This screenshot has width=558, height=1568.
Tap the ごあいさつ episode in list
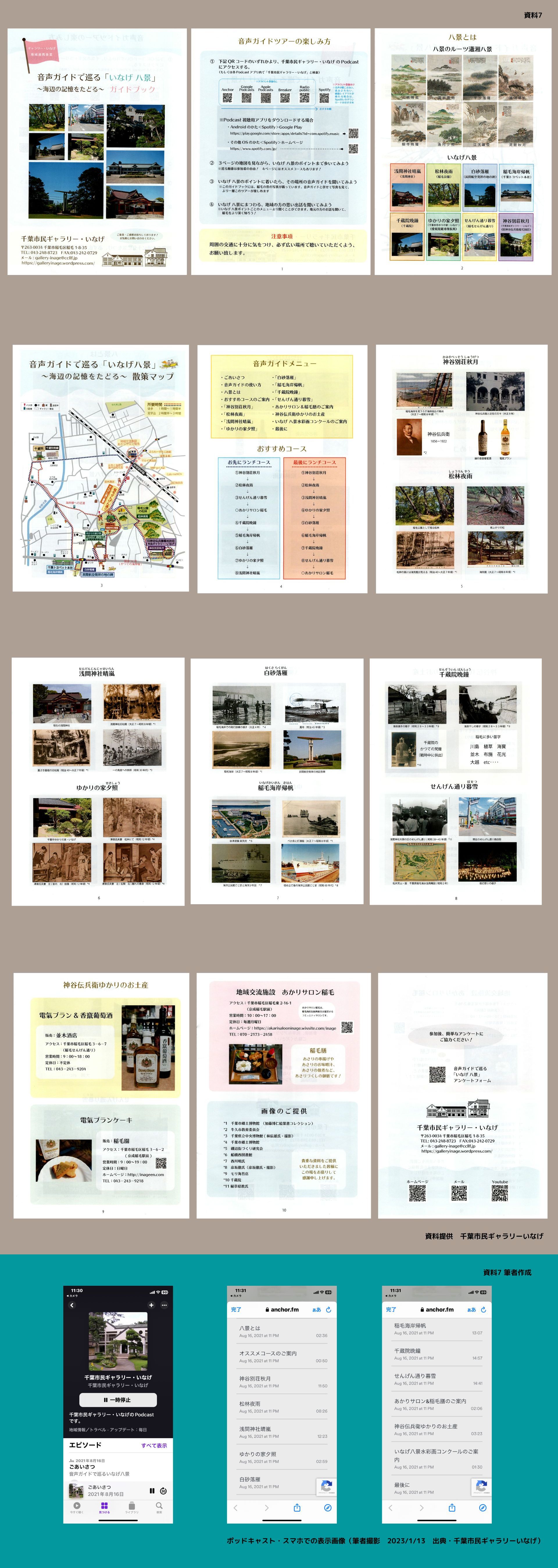coord(82,1466)
